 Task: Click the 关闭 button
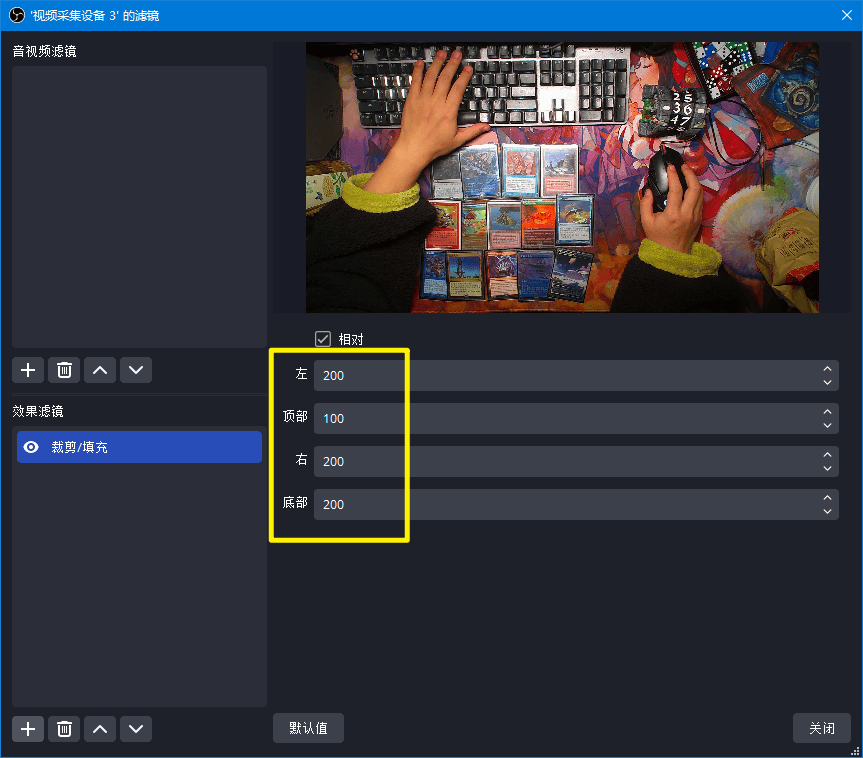(822, 728)
